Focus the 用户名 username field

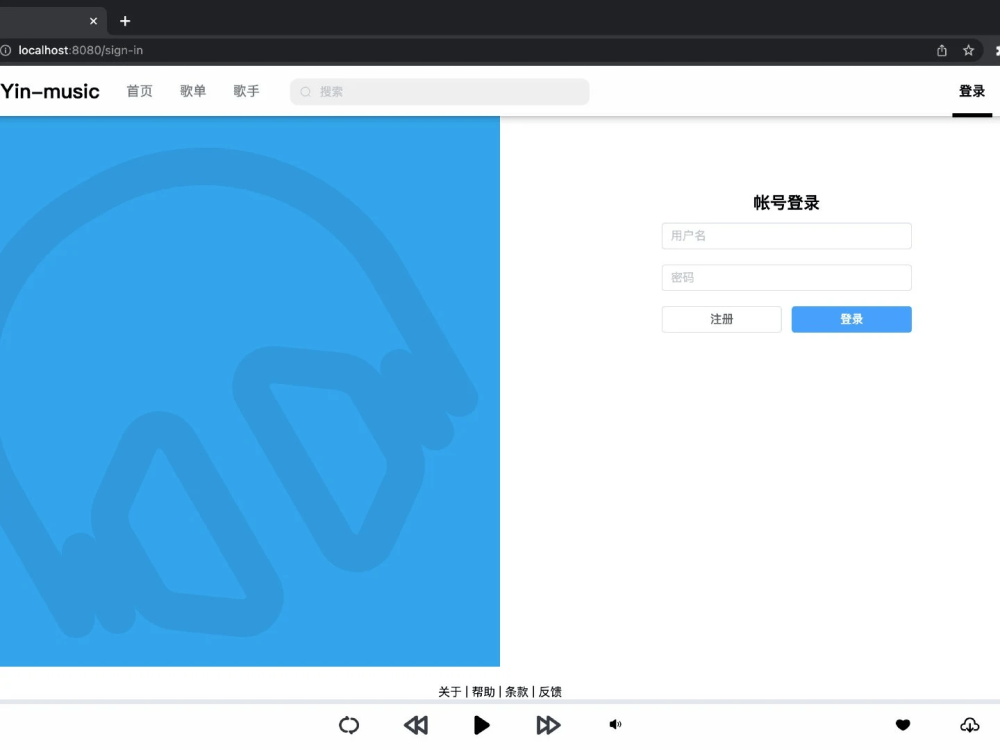[x=786, y=236]
